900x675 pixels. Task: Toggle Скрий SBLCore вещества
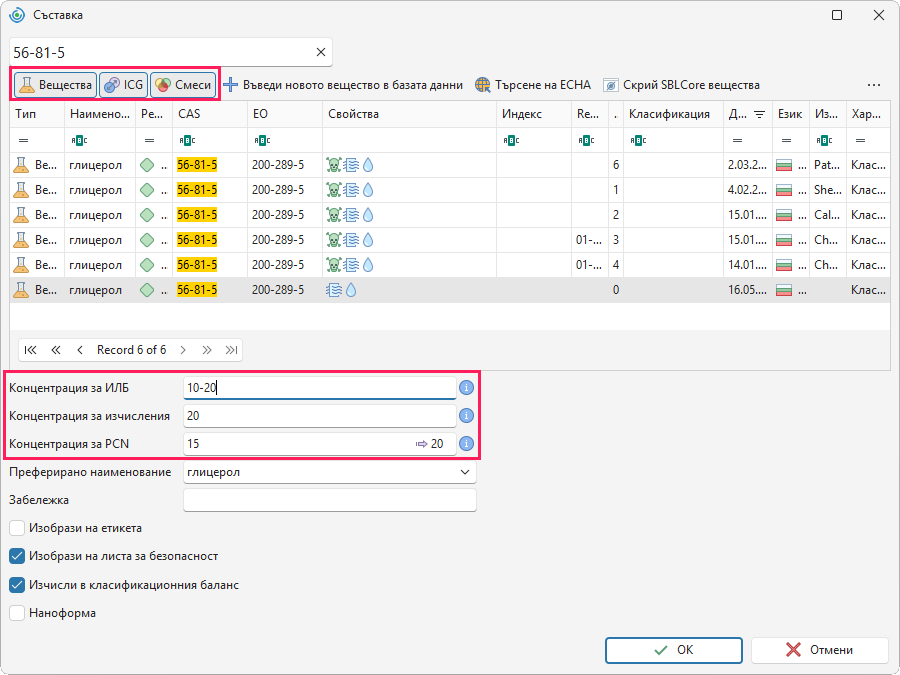pos(681,85)
